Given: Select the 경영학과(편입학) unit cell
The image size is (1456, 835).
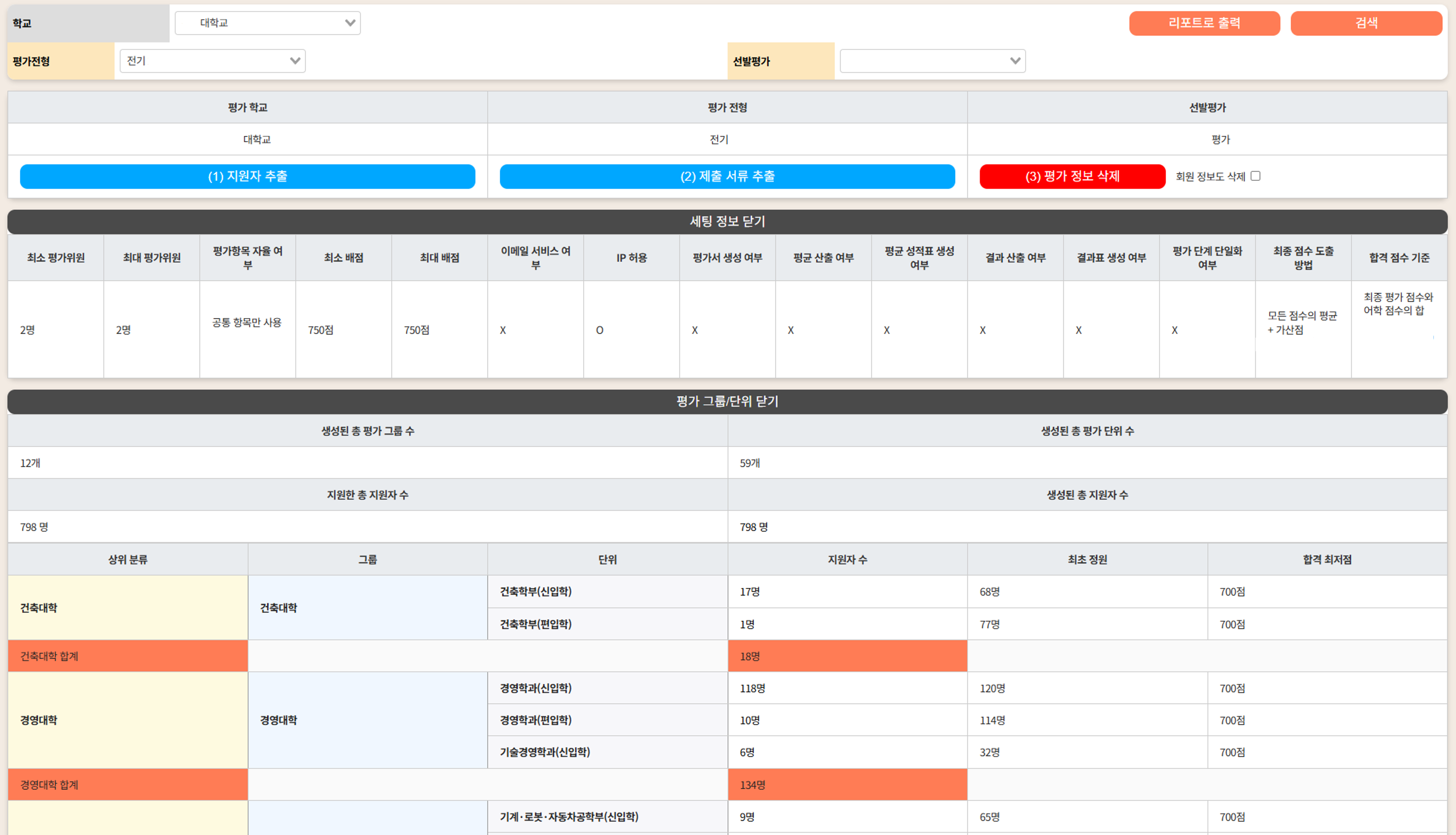Looking at the screenshot, I should [x=607, y=720].
